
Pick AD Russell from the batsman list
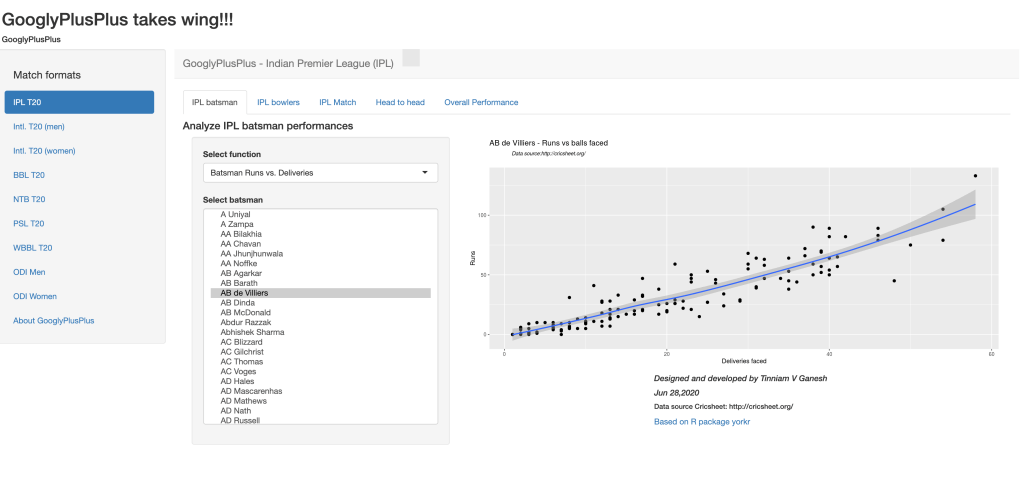pos(240,421)
